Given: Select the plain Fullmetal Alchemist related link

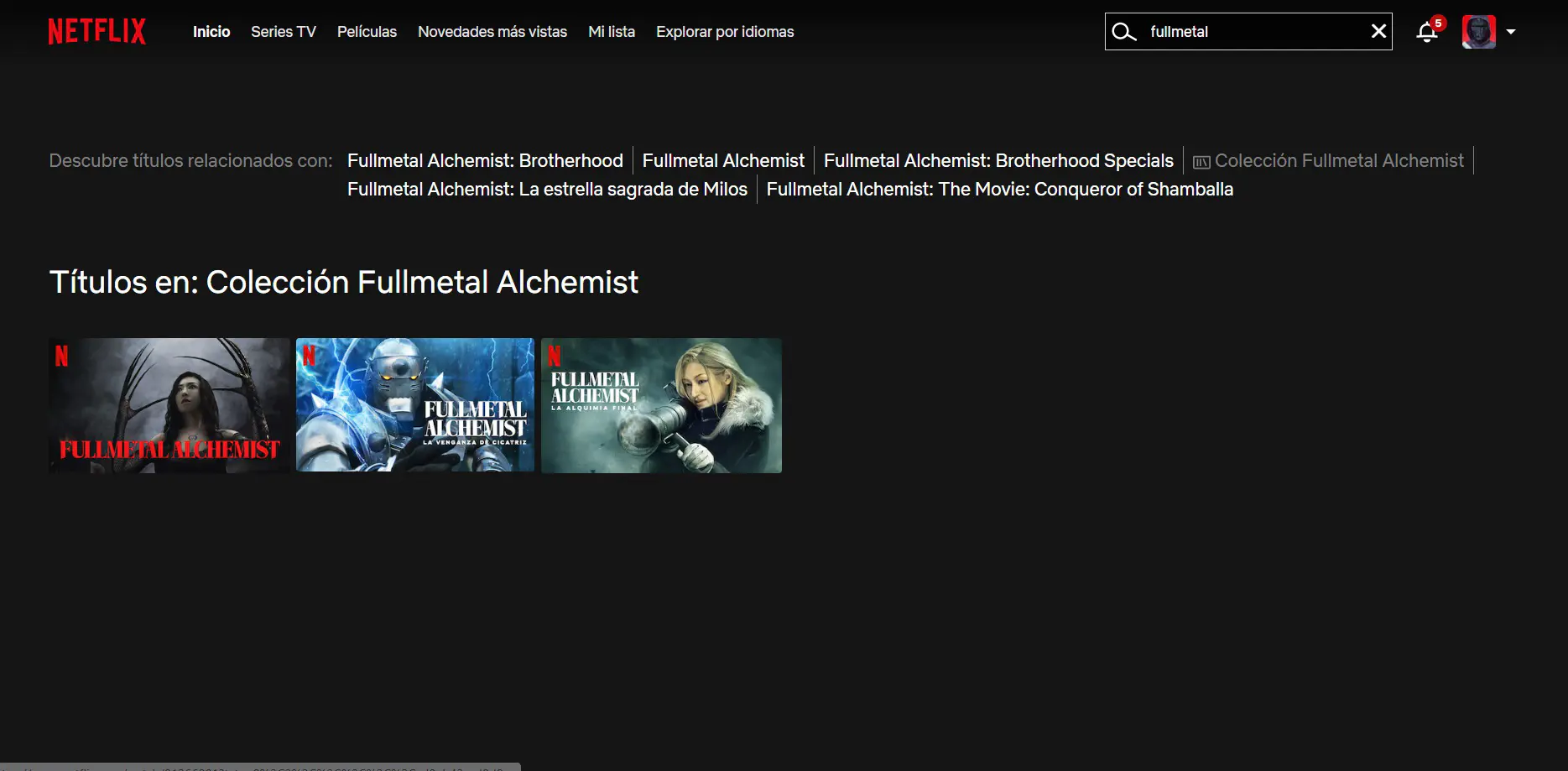Looking at the screenshot, I should (723, 160).
